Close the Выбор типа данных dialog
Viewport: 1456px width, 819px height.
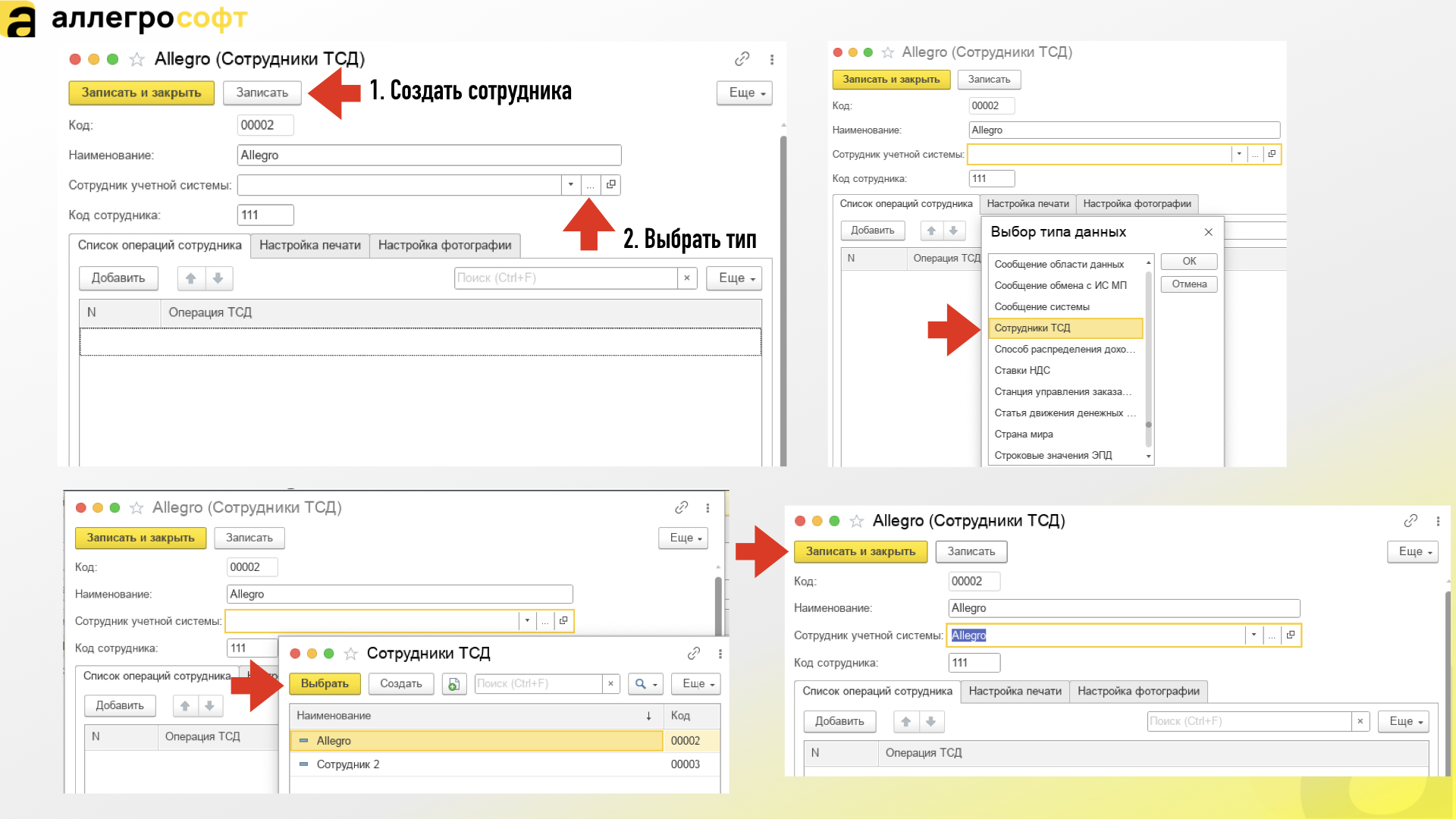click(1209, 232)
